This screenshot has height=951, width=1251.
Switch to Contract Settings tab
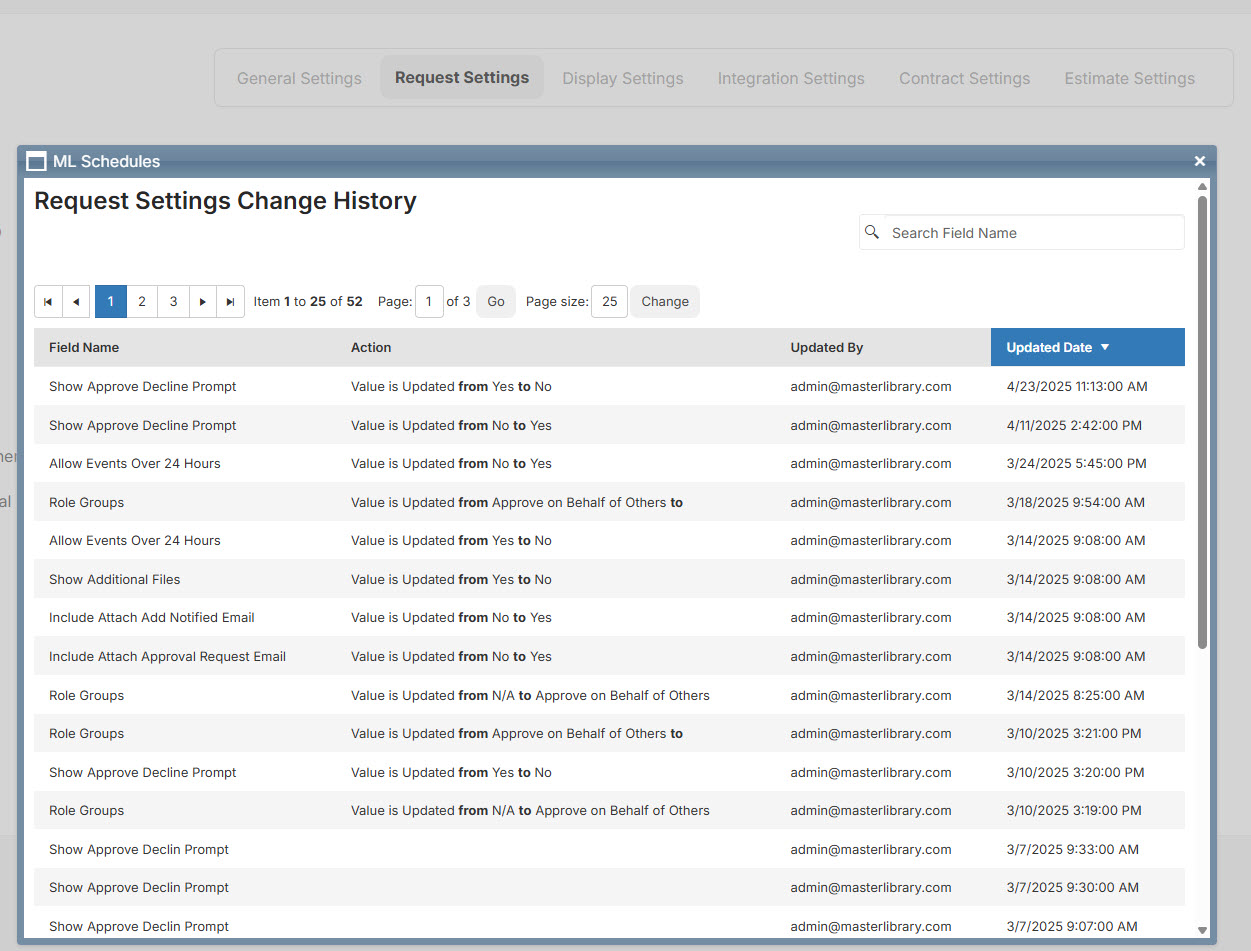pos(964,78)
